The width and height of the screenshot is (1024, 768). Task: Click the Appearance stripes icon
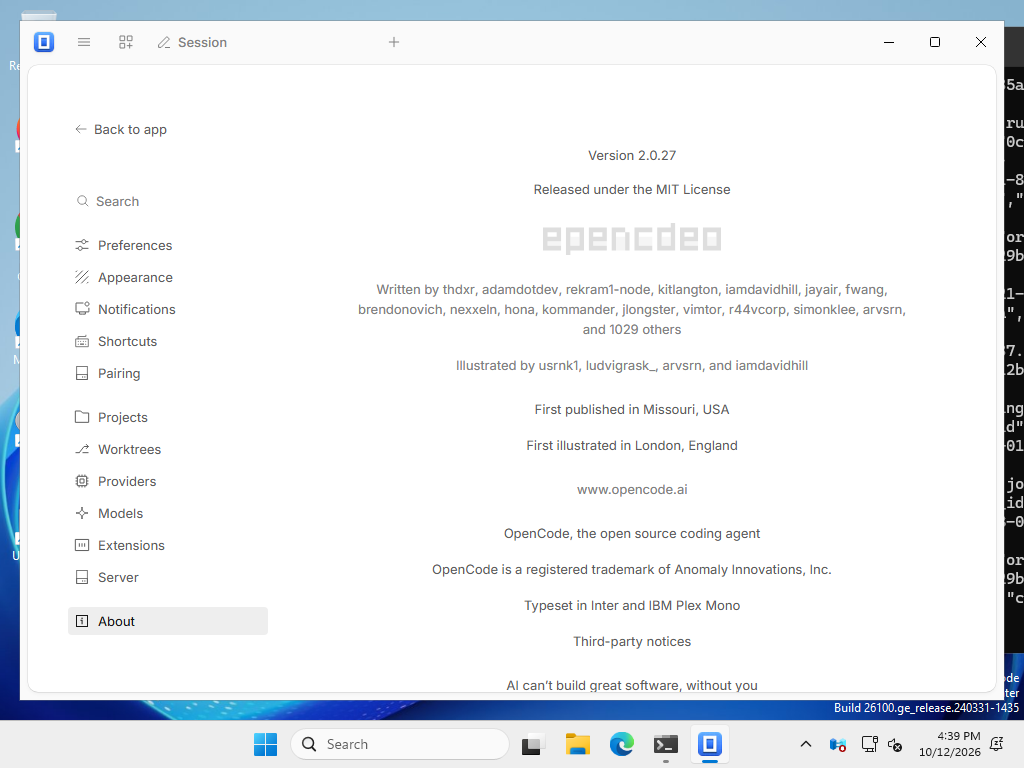(x=82, y=278)
